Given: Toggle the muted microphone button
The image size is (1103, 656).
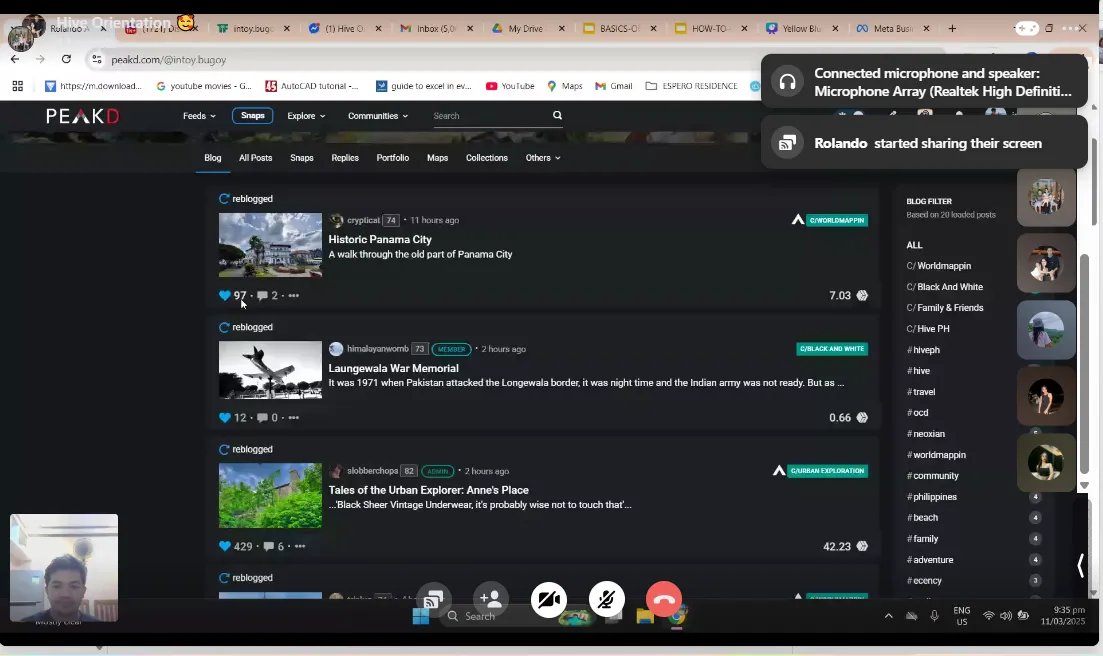Looking at the screenshot, I should [x=606, y=600].
